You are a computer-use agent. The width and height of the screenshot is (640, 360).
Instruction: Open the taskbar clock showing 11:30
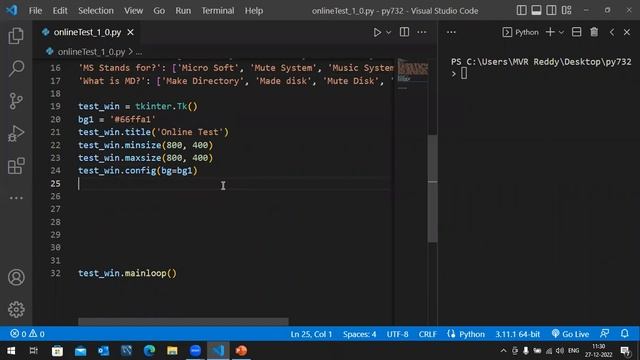coord(598,351)
